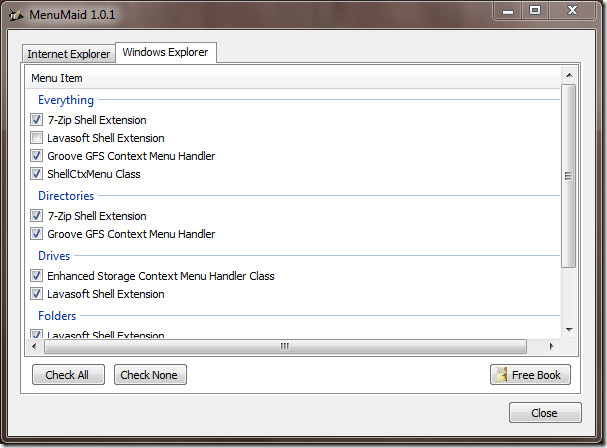Click the vertical scrollbar up arrow
Image resolution: width=607 pixels, height=448 pixels.
point(569,75)
